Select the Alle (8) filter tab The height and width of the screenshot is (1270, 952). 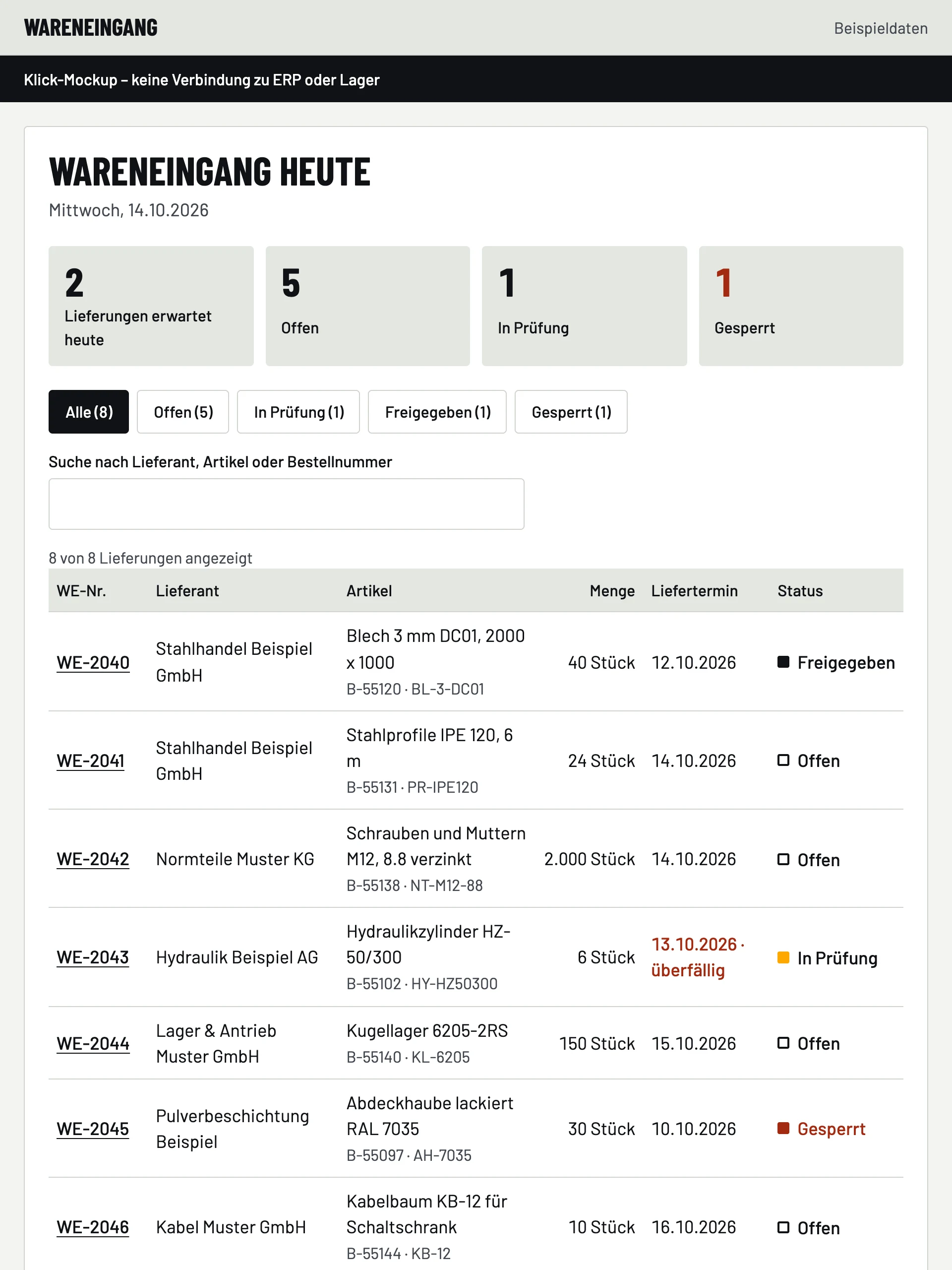88,412
